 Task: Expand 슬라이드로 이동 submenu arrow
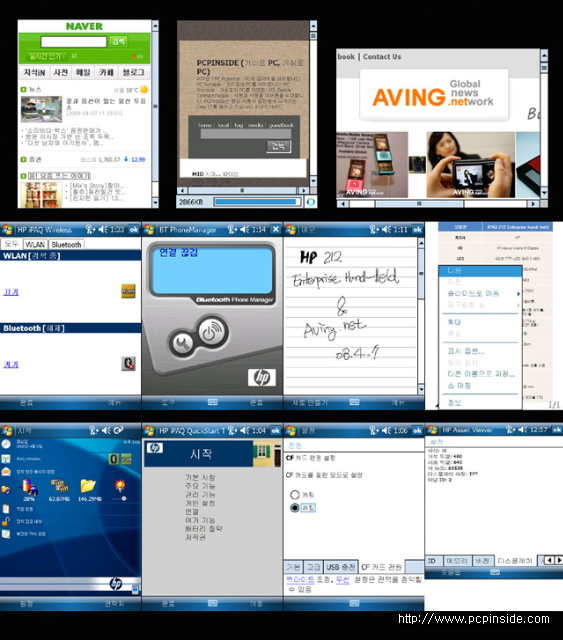click(x=518, y=293)
